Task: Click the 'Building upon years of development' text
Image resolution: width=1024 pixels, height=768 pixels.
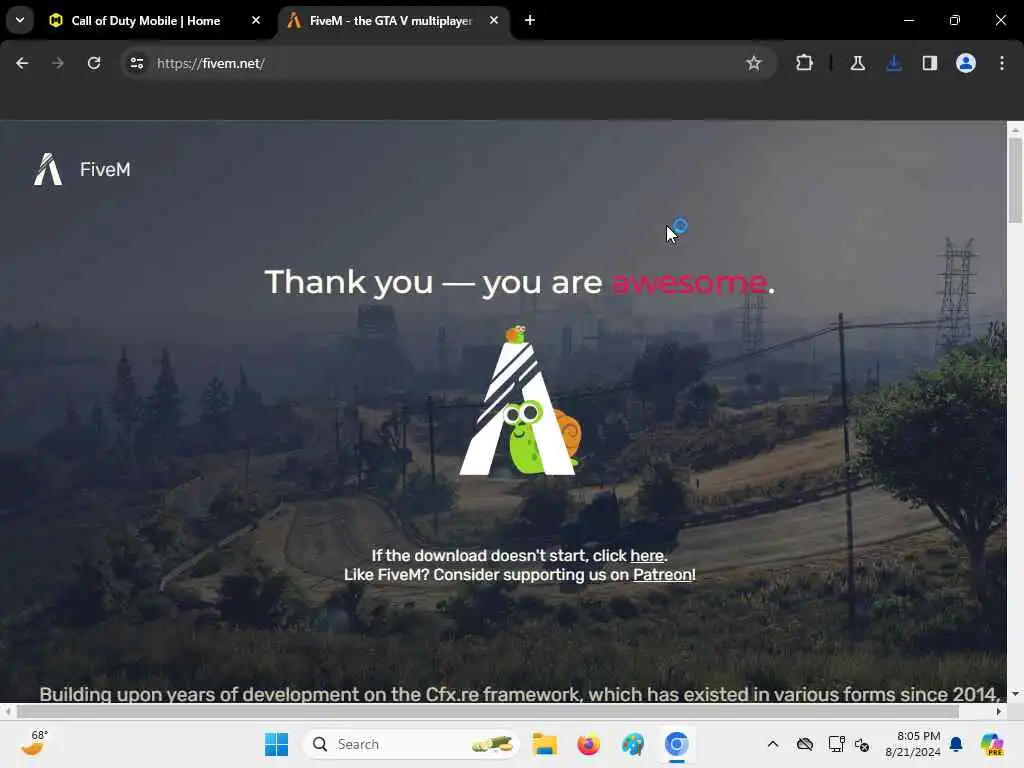Action: [x=520, y=694]
